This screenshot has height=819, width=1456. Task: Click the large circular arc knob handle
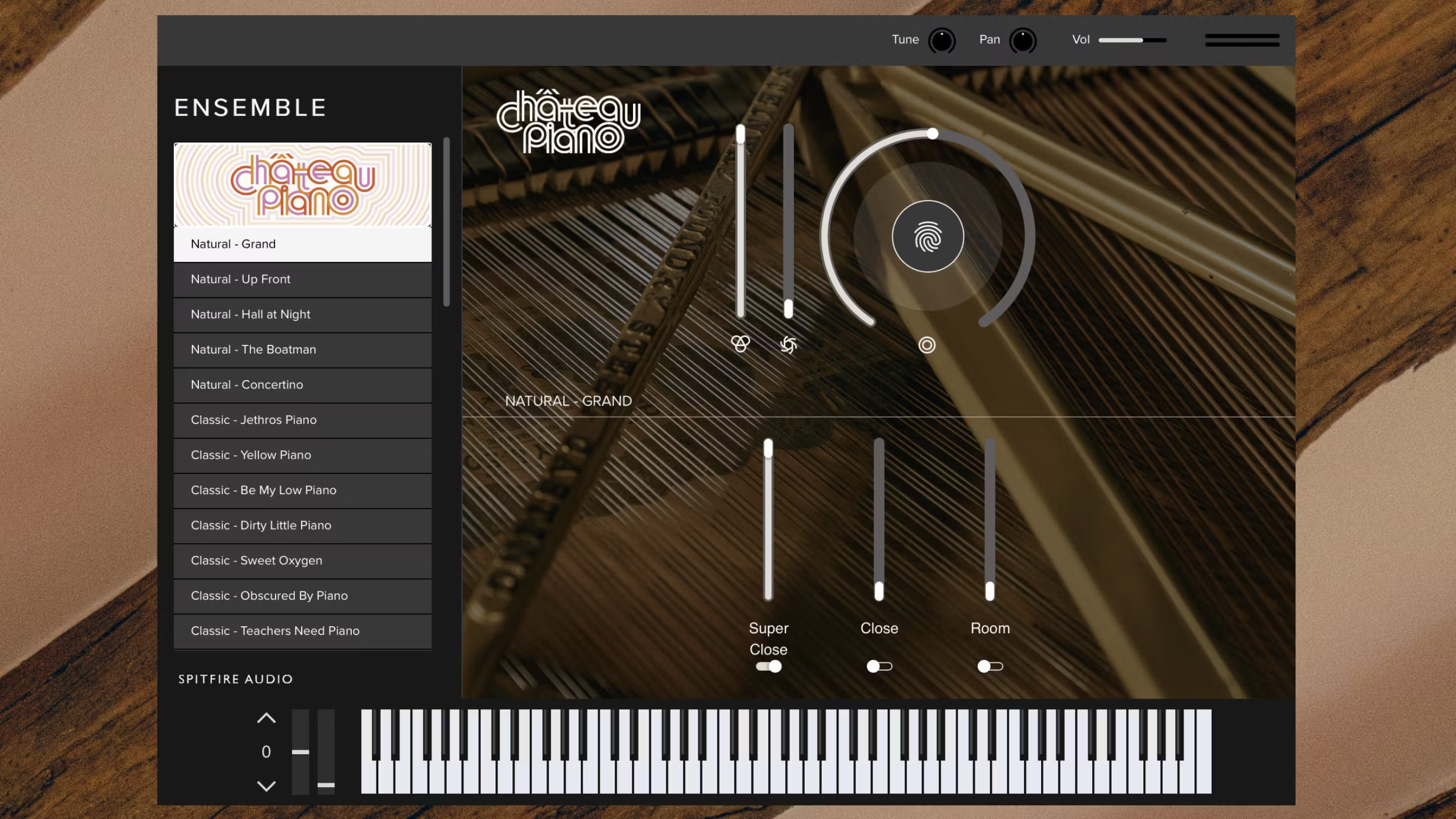933,134
